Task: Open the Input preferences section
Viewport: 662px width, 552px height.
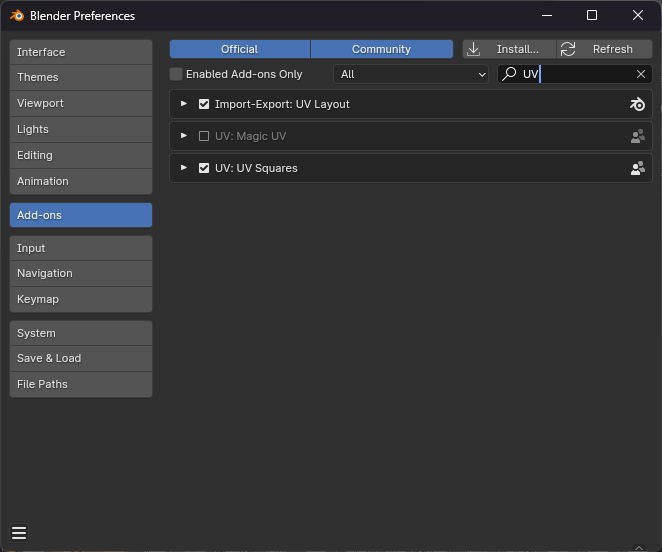Action: 81,248
